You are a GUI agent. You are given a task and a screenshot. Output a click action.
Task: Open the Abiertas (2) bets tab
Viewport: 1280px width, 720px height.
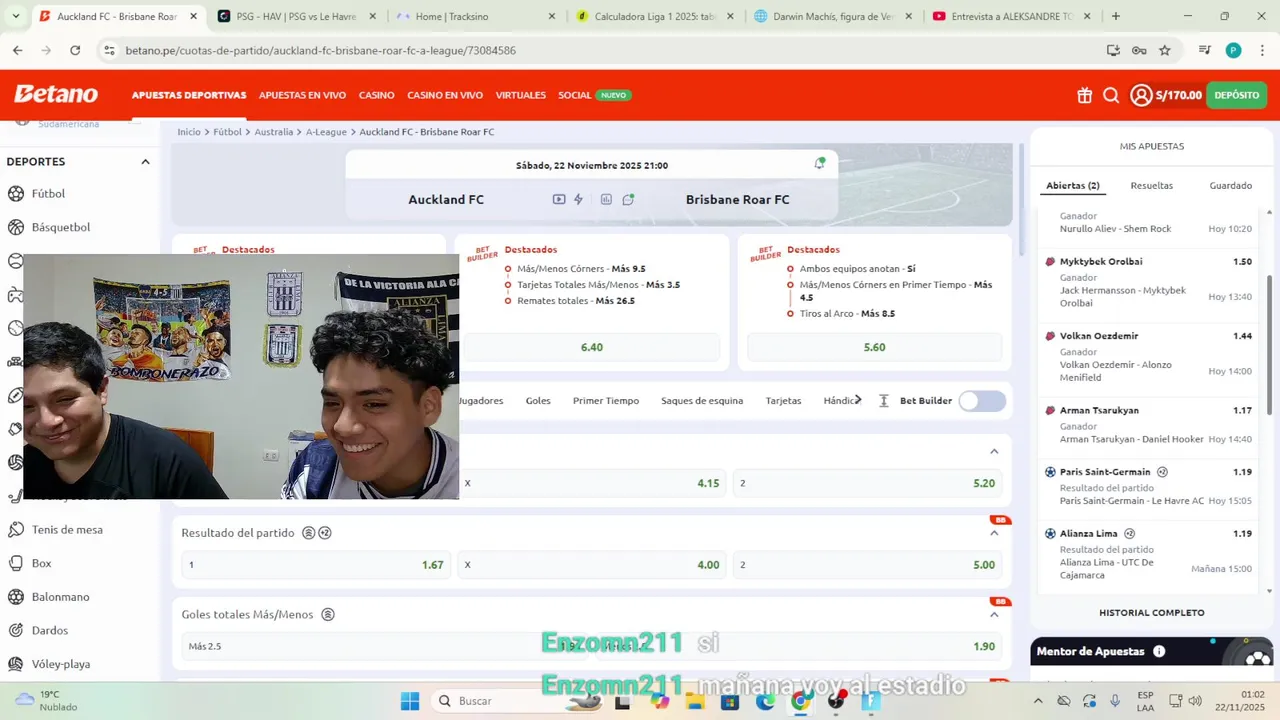[1072, 185]
